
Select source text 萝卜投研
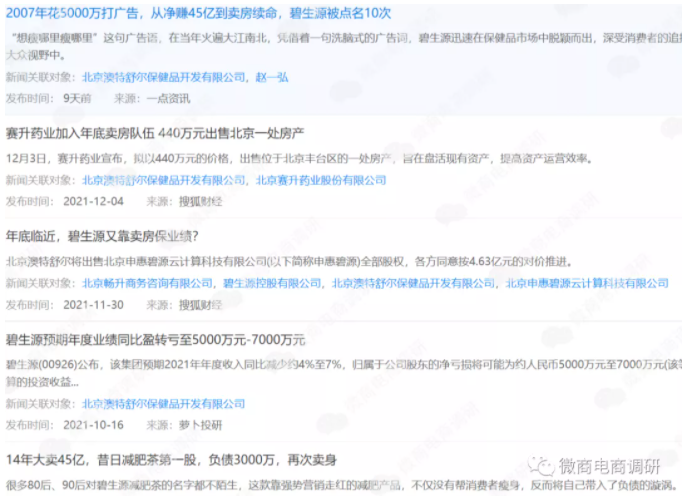tap(200, 425)
